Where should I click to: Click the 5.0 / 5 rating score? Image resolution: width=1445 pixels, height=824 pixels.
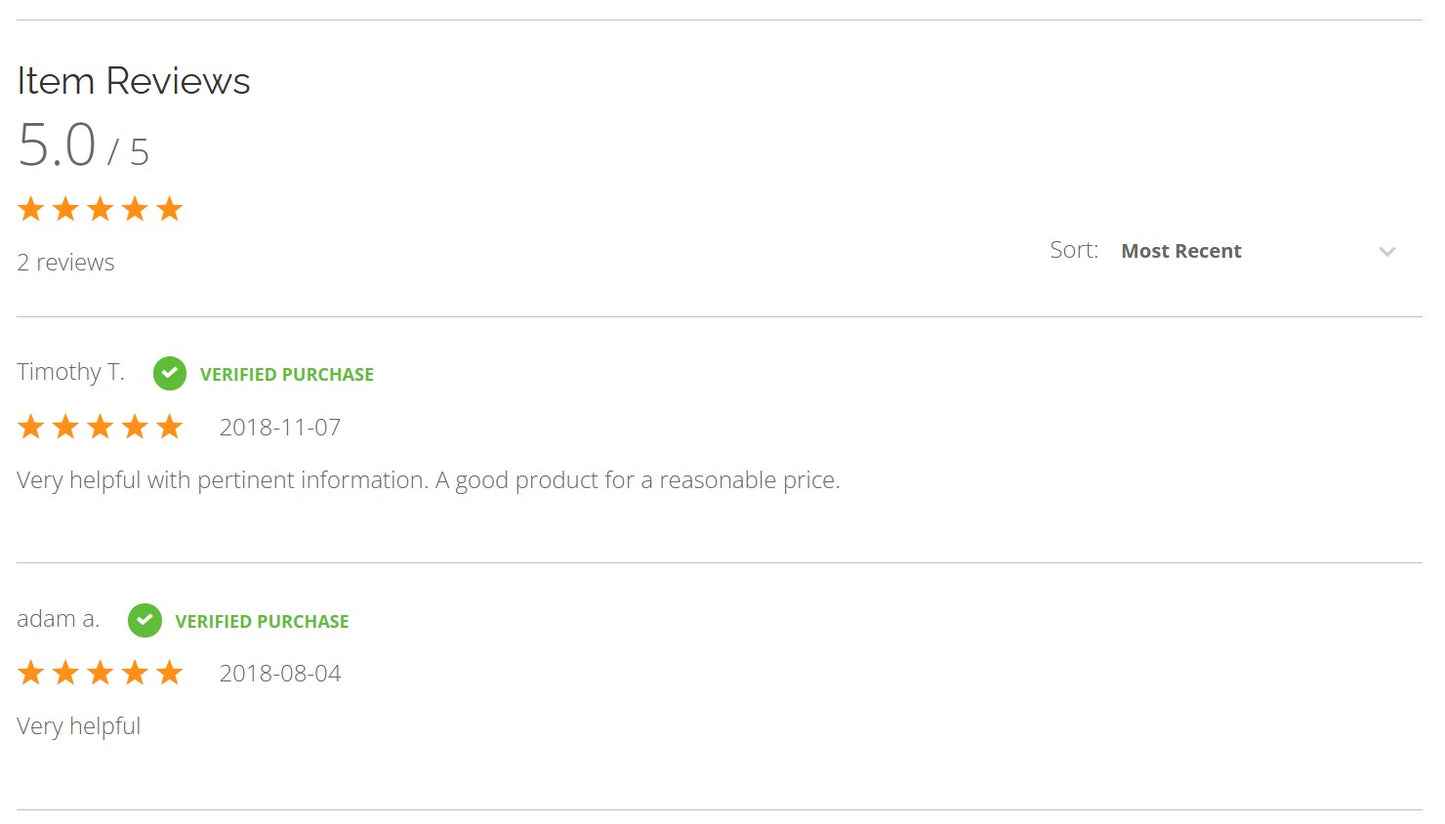point(83,146)
